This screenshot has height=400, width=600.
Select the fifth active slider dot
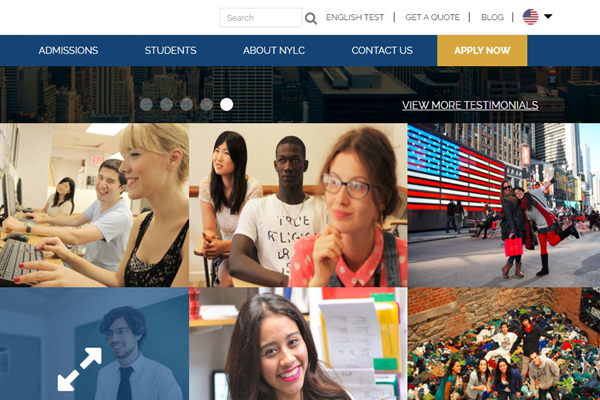pyautogui.click(x=227, y=104)
